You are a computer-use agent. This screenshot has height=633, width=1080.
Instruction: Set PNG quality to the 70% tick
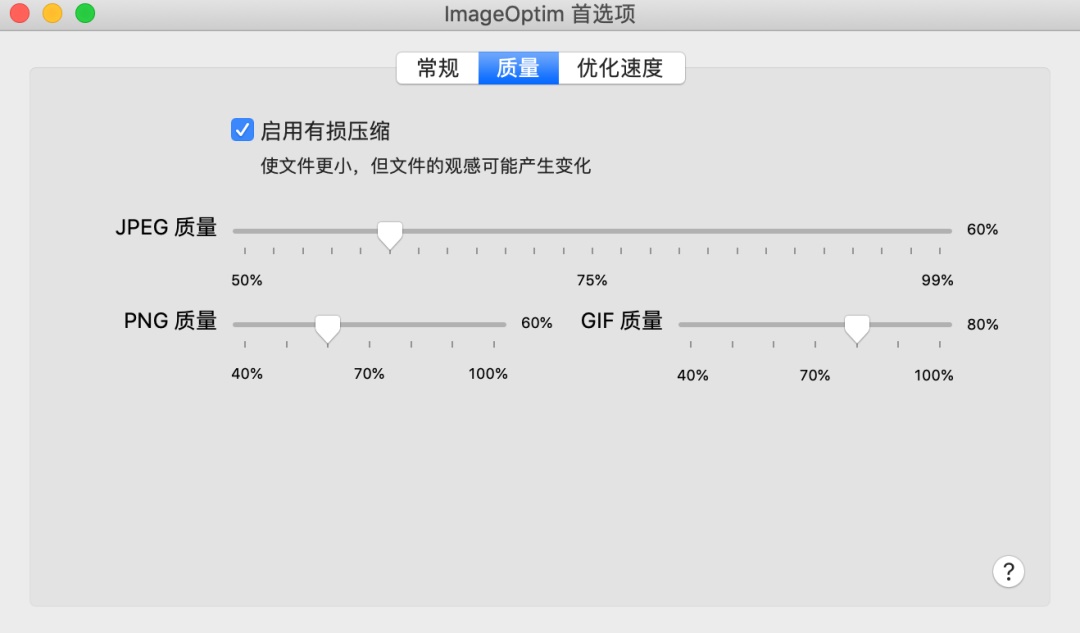(369, 324)
